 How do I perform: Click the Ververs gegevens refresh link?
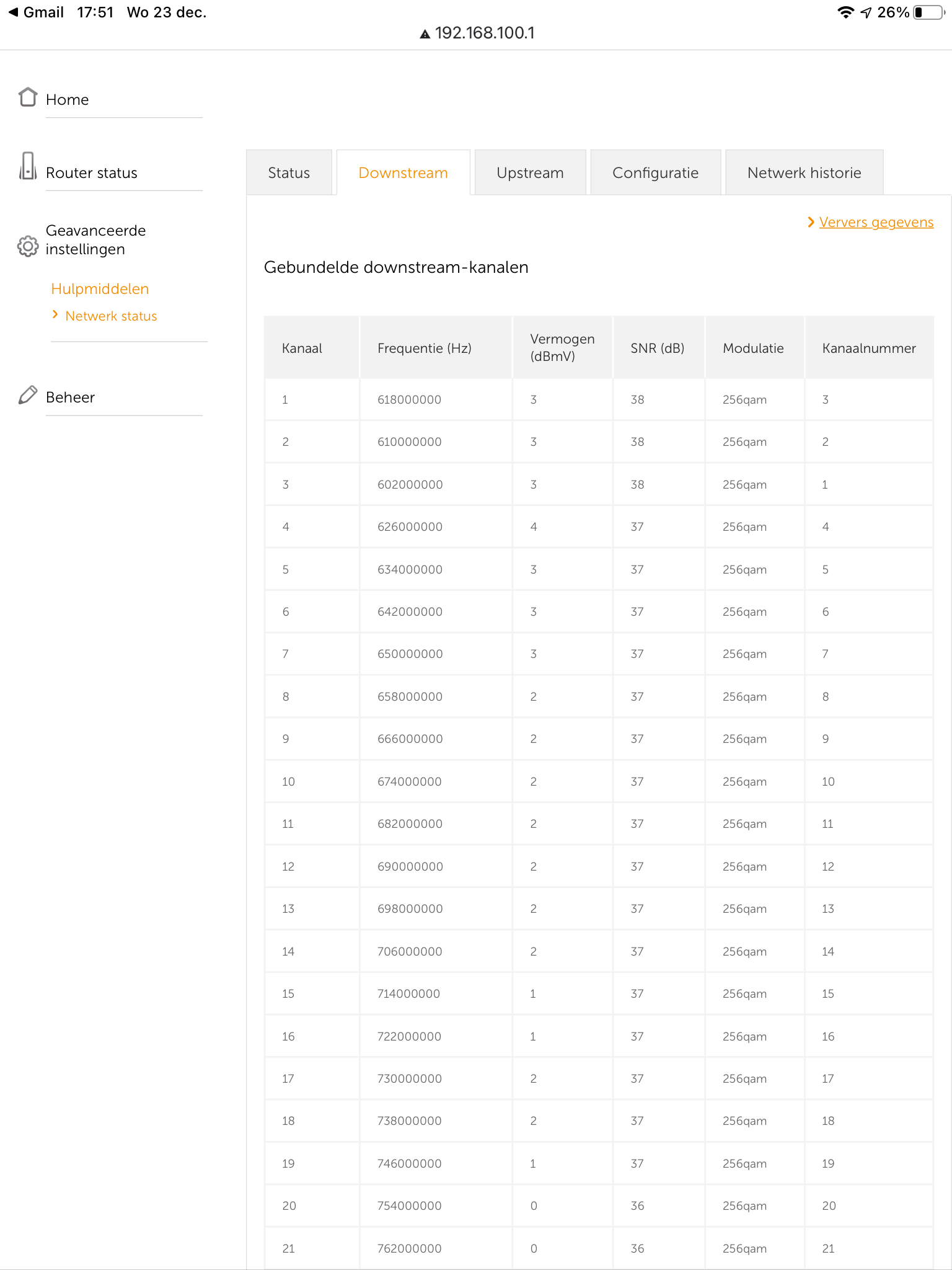[876, 222]
